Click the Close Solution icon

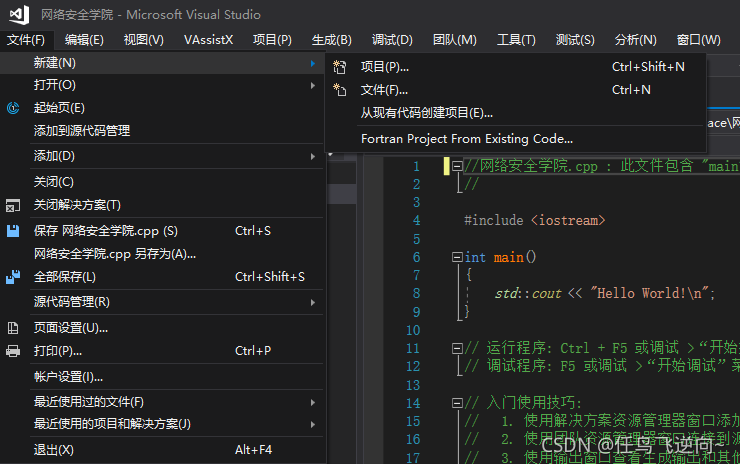tap(13, 205)
